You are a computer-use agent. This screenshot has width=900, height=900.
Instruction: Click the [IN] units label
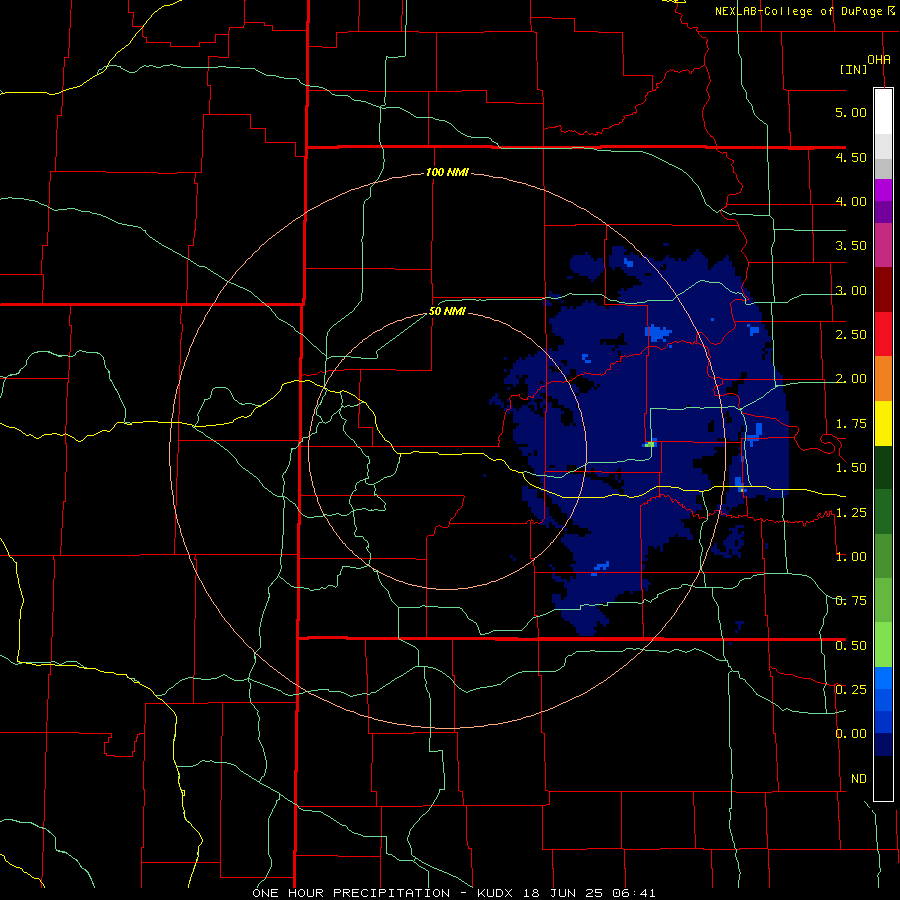pos(853,69)
